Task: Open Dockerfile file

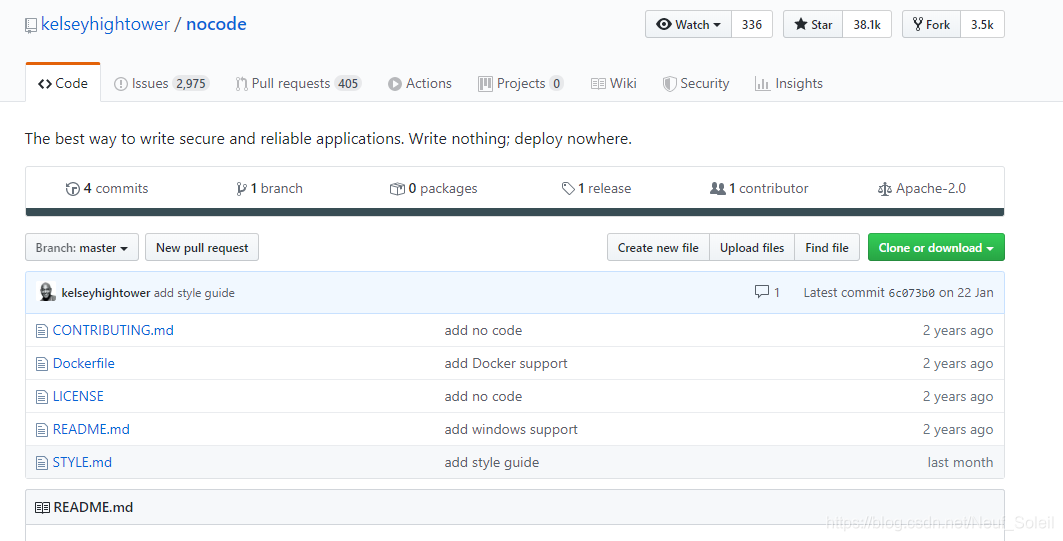Action: click(84, 363)
